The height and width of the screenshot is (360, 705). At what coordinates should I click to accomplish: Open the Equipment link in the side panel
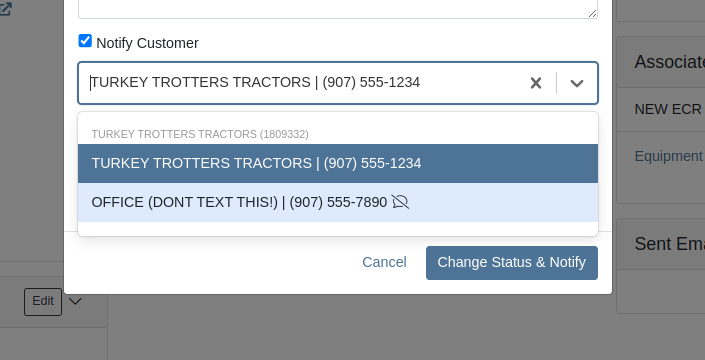pos(669,156)
